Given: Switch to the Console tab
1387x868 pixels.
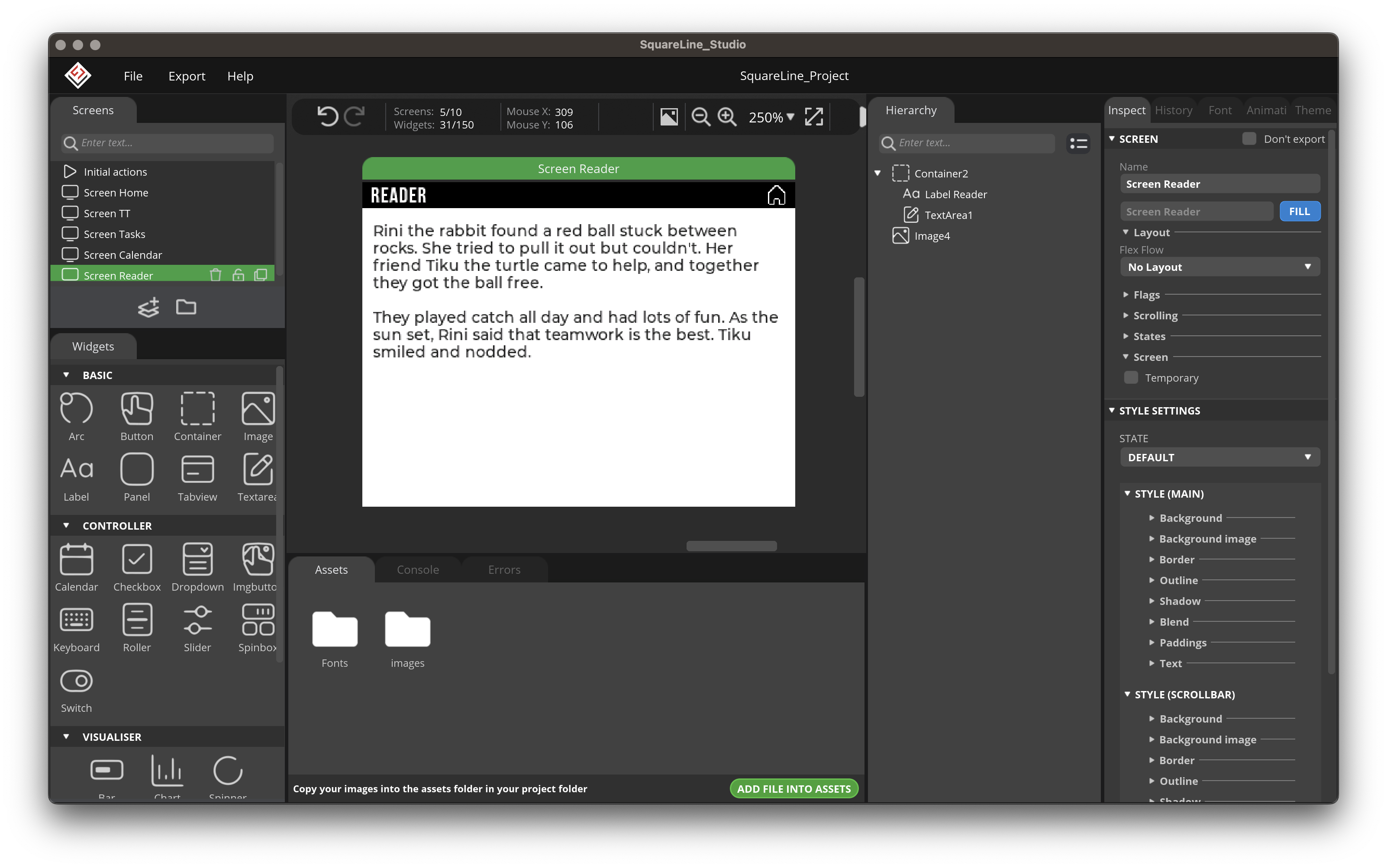Looking at the screenshot, I should tap(418, 569).
